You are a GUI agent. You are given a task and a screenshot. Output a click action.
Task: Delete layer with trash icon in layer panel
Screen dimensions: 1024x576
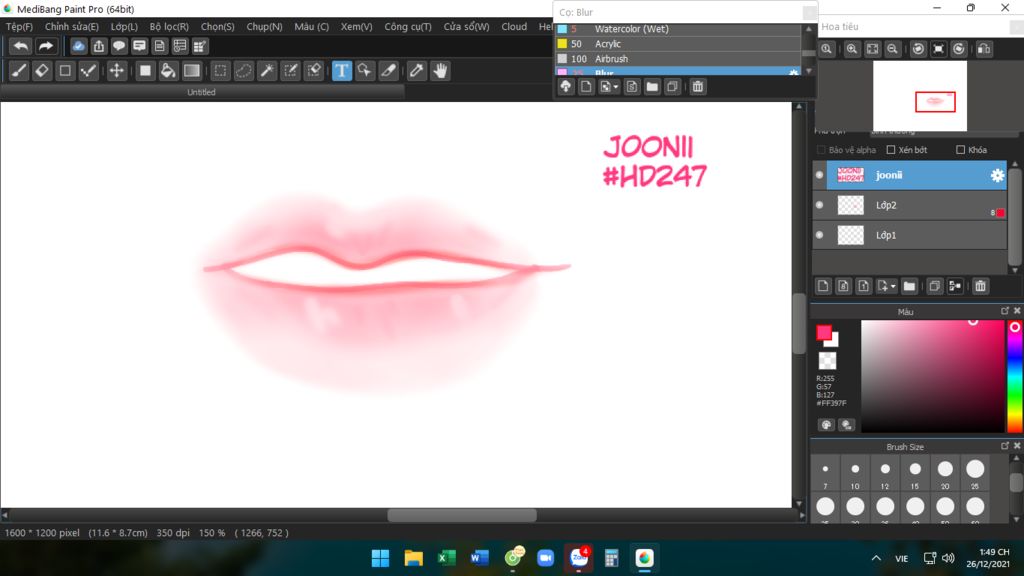(x=980, y=286)
